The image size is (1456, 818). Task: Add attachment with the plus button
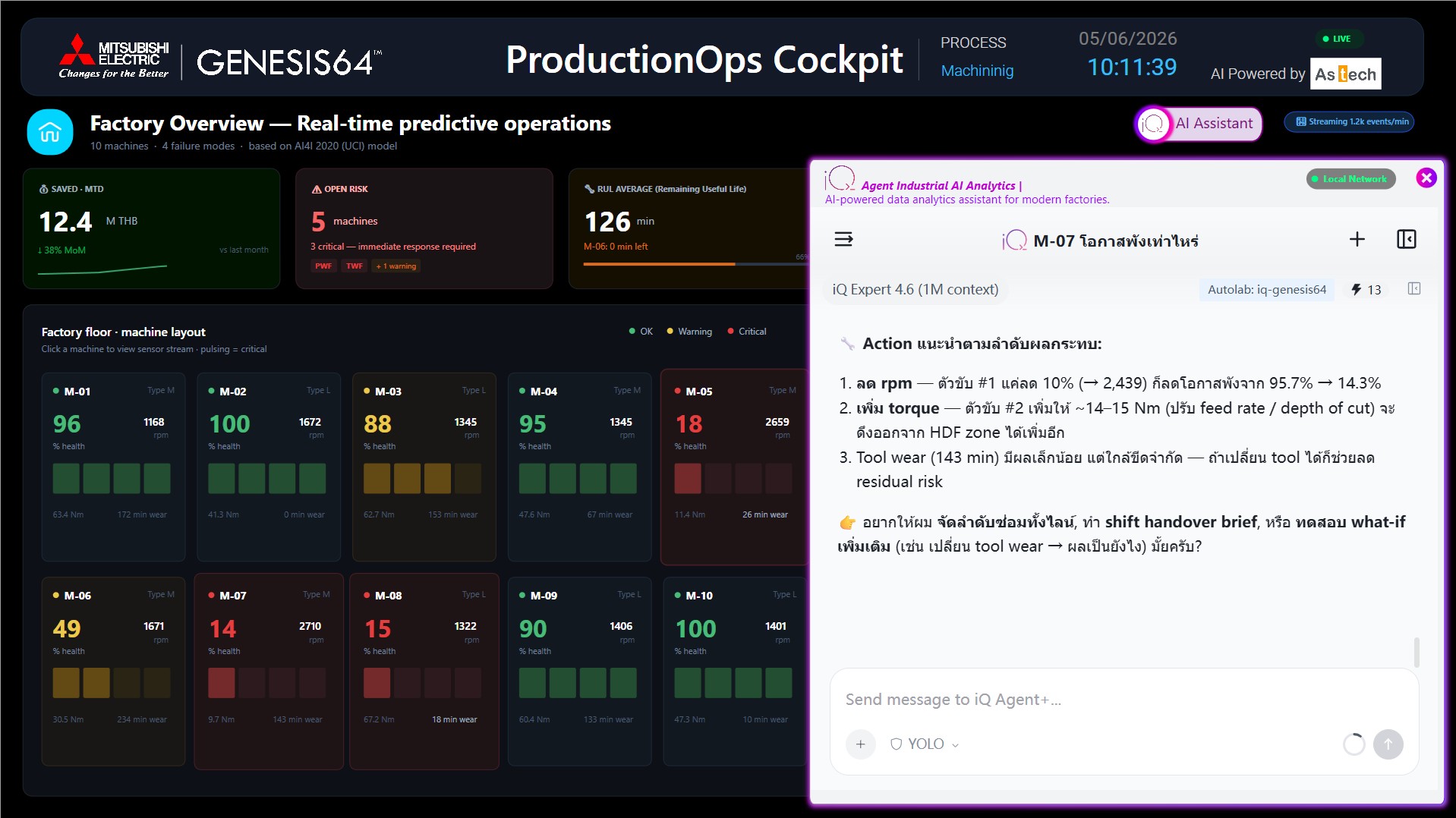tap(860, 744)
